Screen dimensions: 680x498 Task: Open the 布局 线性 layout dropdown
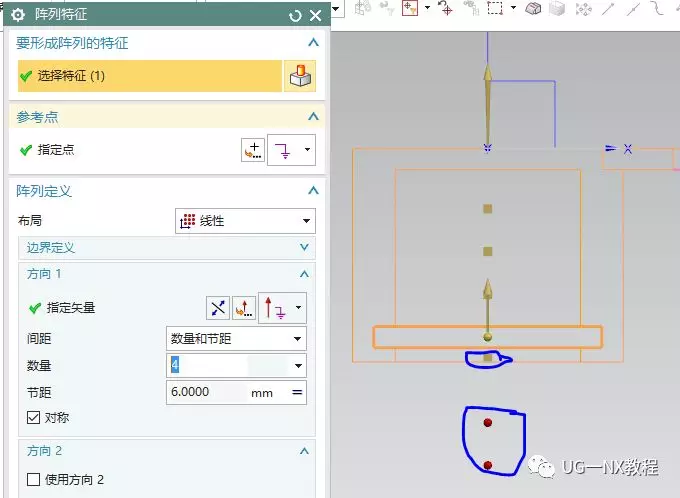[x=245, y=221]
